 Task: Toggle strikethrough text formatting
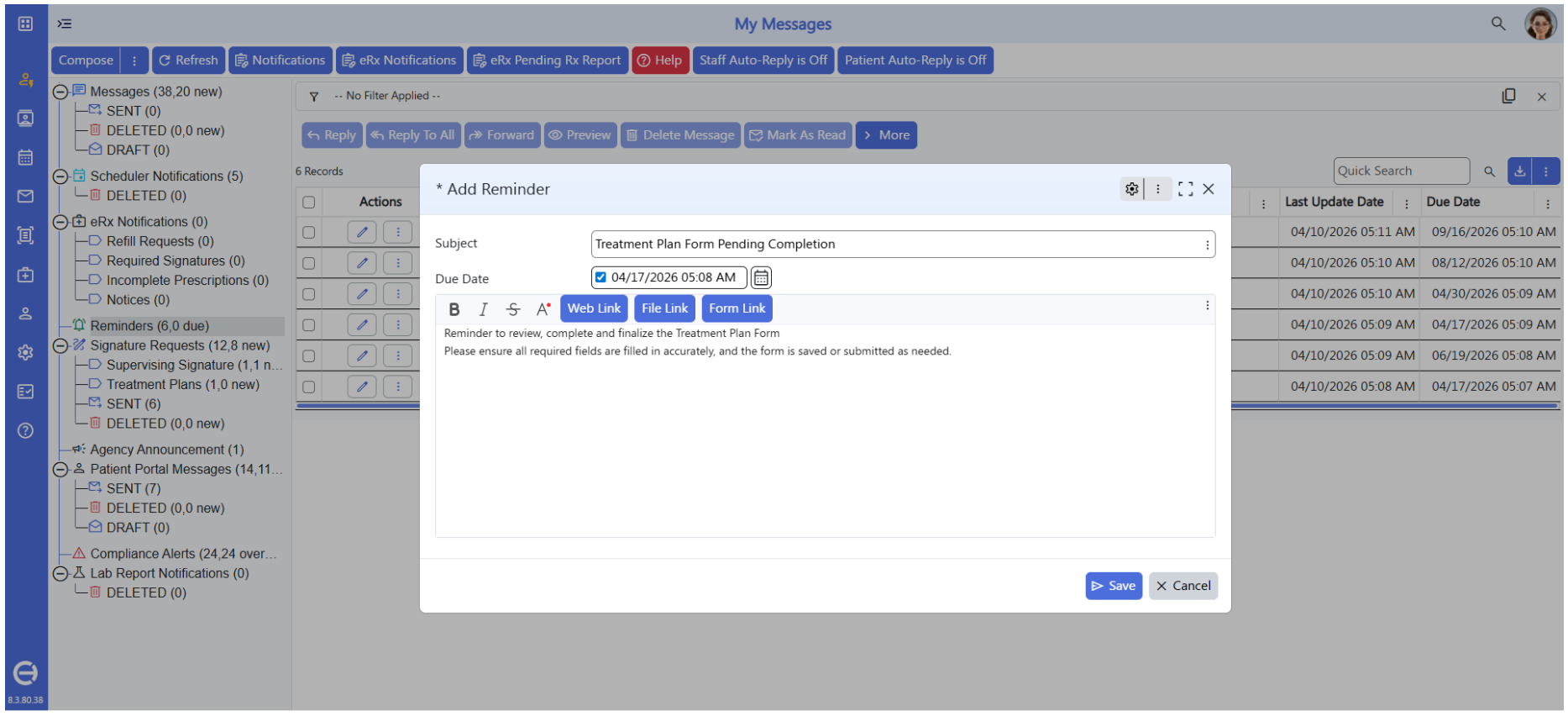513,309
